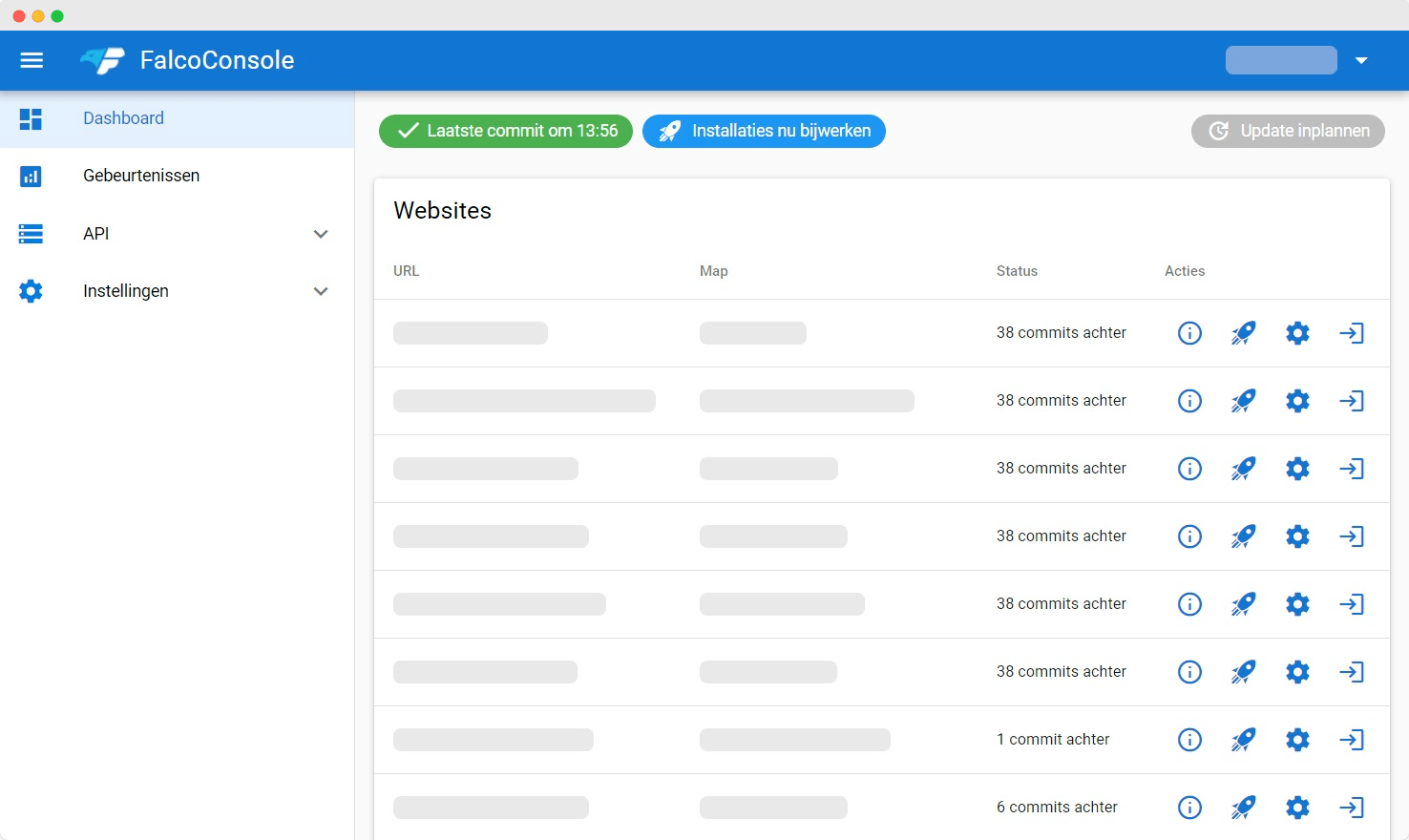The image size is (1409, 840).
Task: Click rocket icon in the first website row
Action: [1243, 333]
